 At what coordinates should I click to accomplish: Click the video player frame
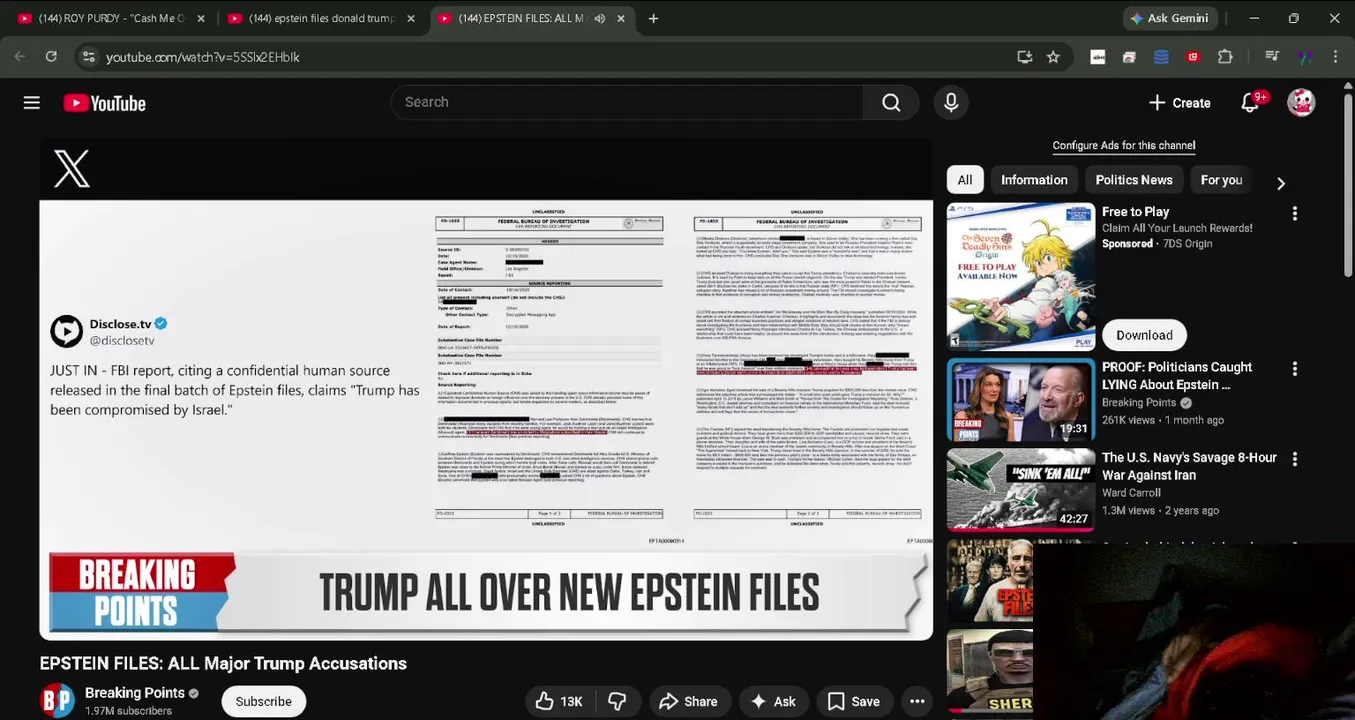pyautogui.click(x=486, y=388)
